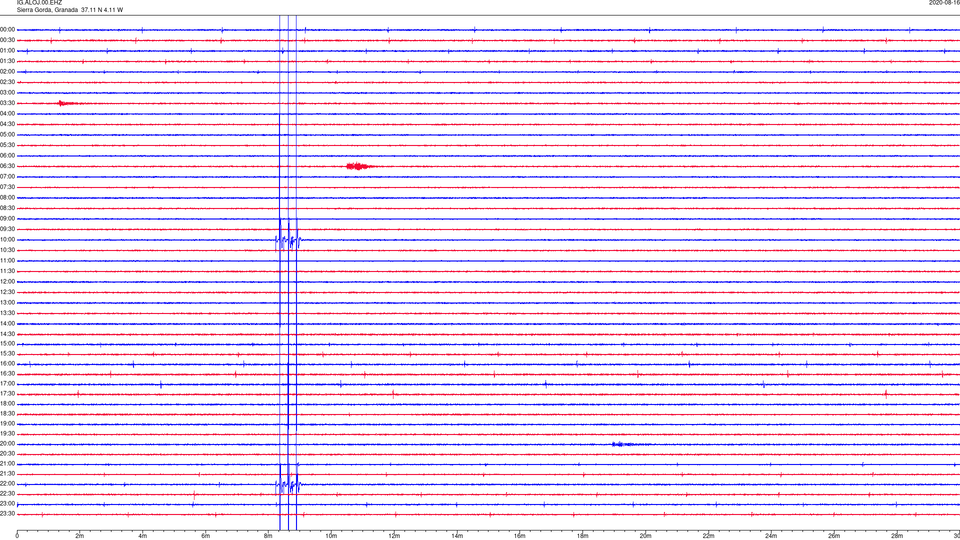Viewport: 960px width, 540px height.
Task: Select the 01:30 time label
Action: 7,61
